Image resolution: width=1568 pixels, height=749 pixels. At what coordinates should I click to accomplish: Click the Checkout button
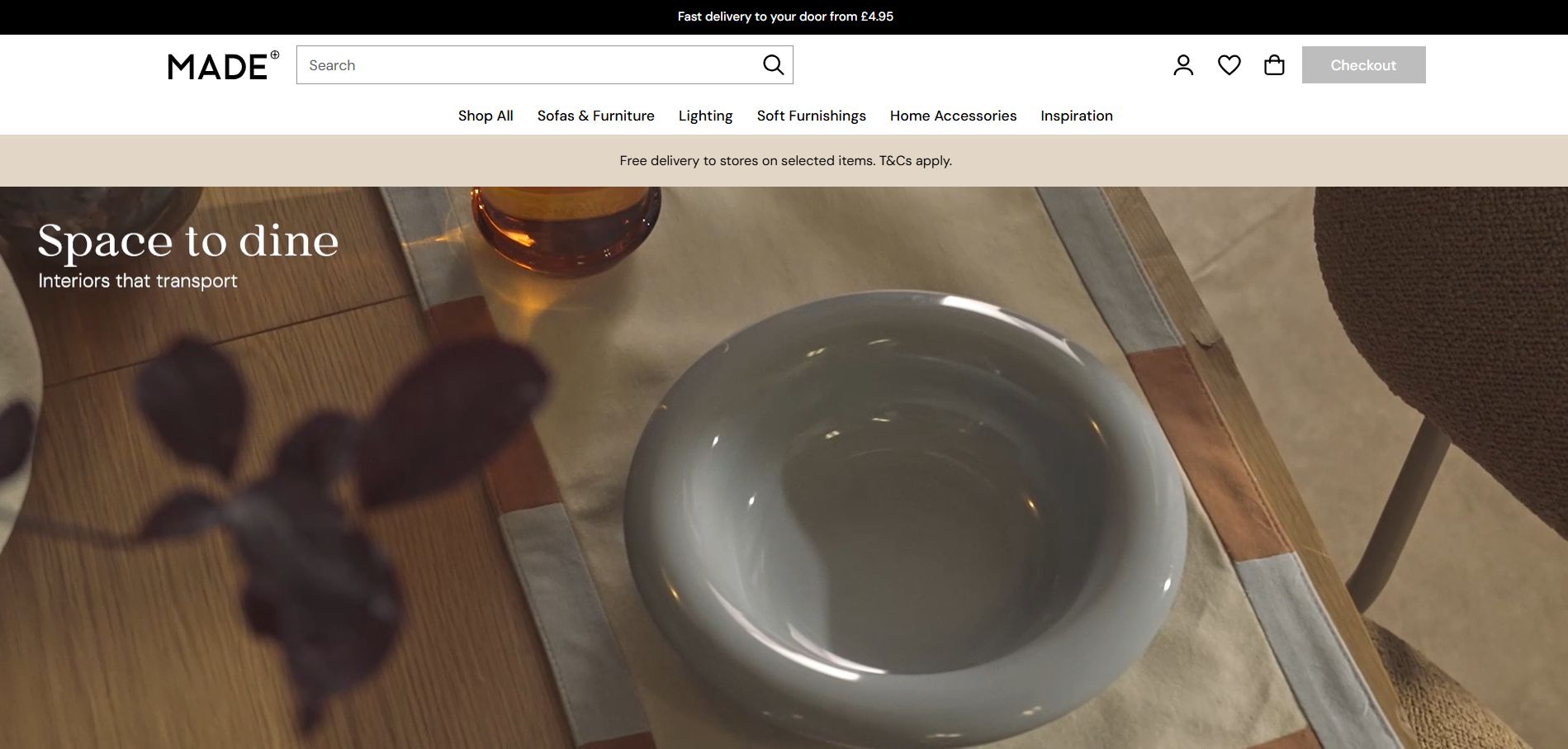(x=1362, y=64)
